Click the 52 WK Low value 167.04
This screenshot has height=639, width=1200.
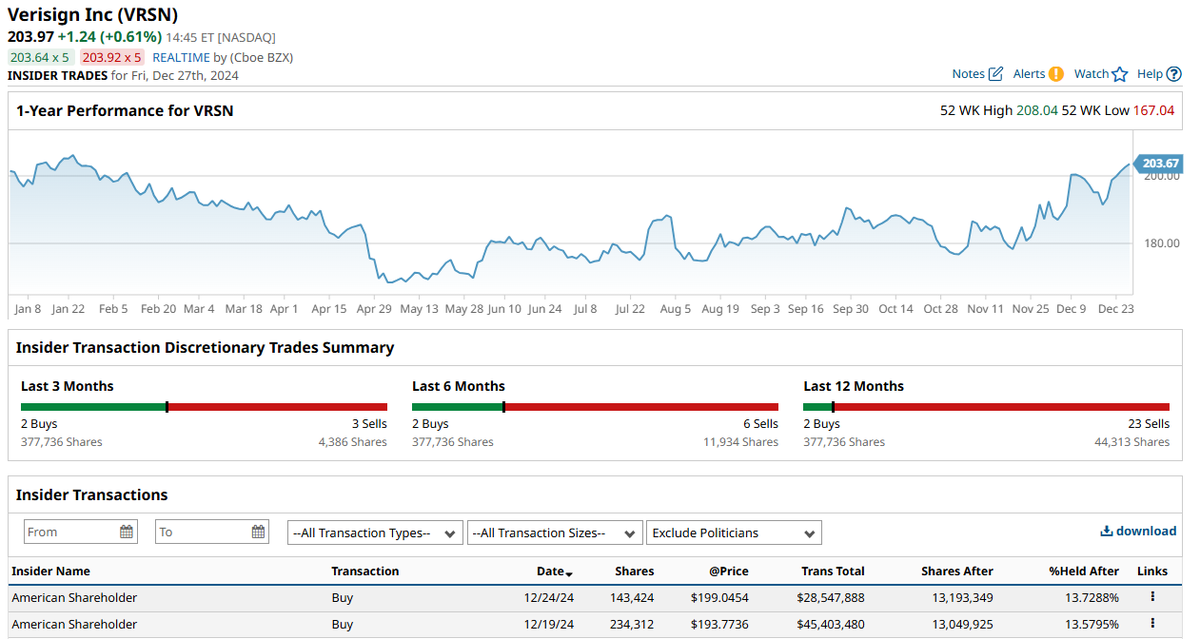[1154, 110]
